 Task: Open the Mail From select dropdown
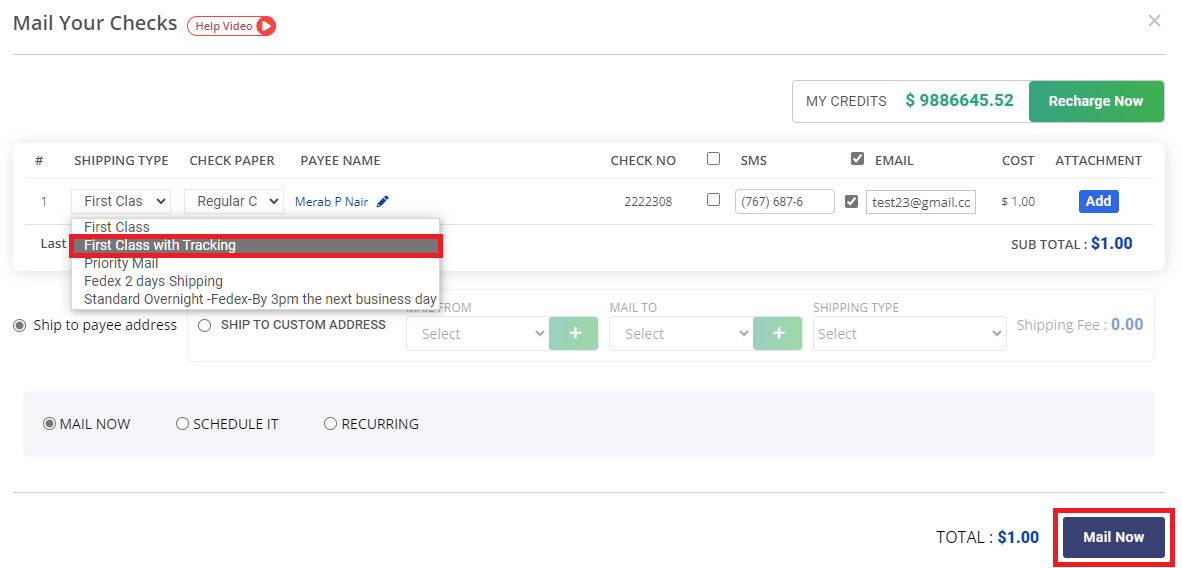(478, 333)
